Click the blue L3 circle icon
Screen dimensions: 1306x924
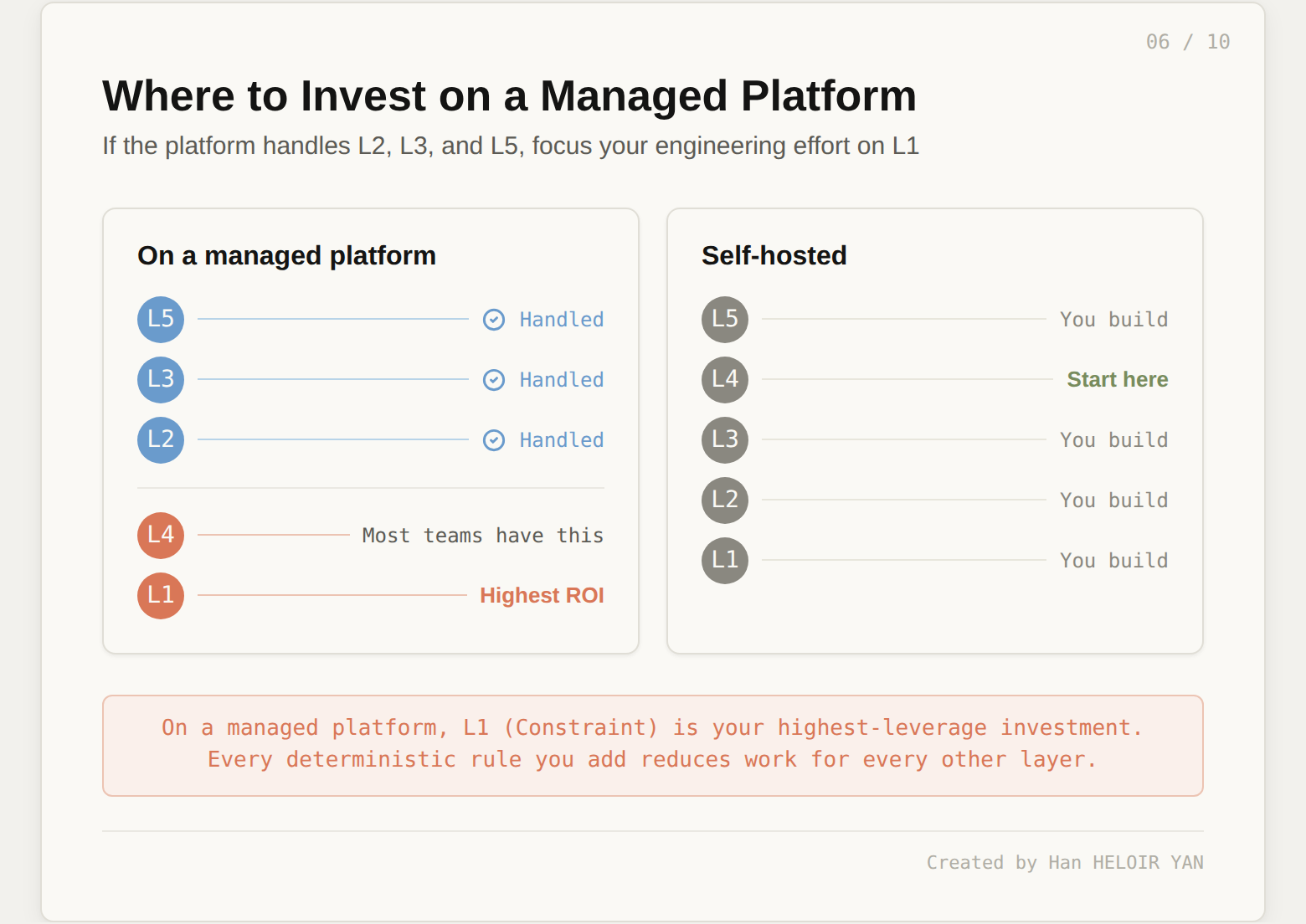(x=160, y=379)
